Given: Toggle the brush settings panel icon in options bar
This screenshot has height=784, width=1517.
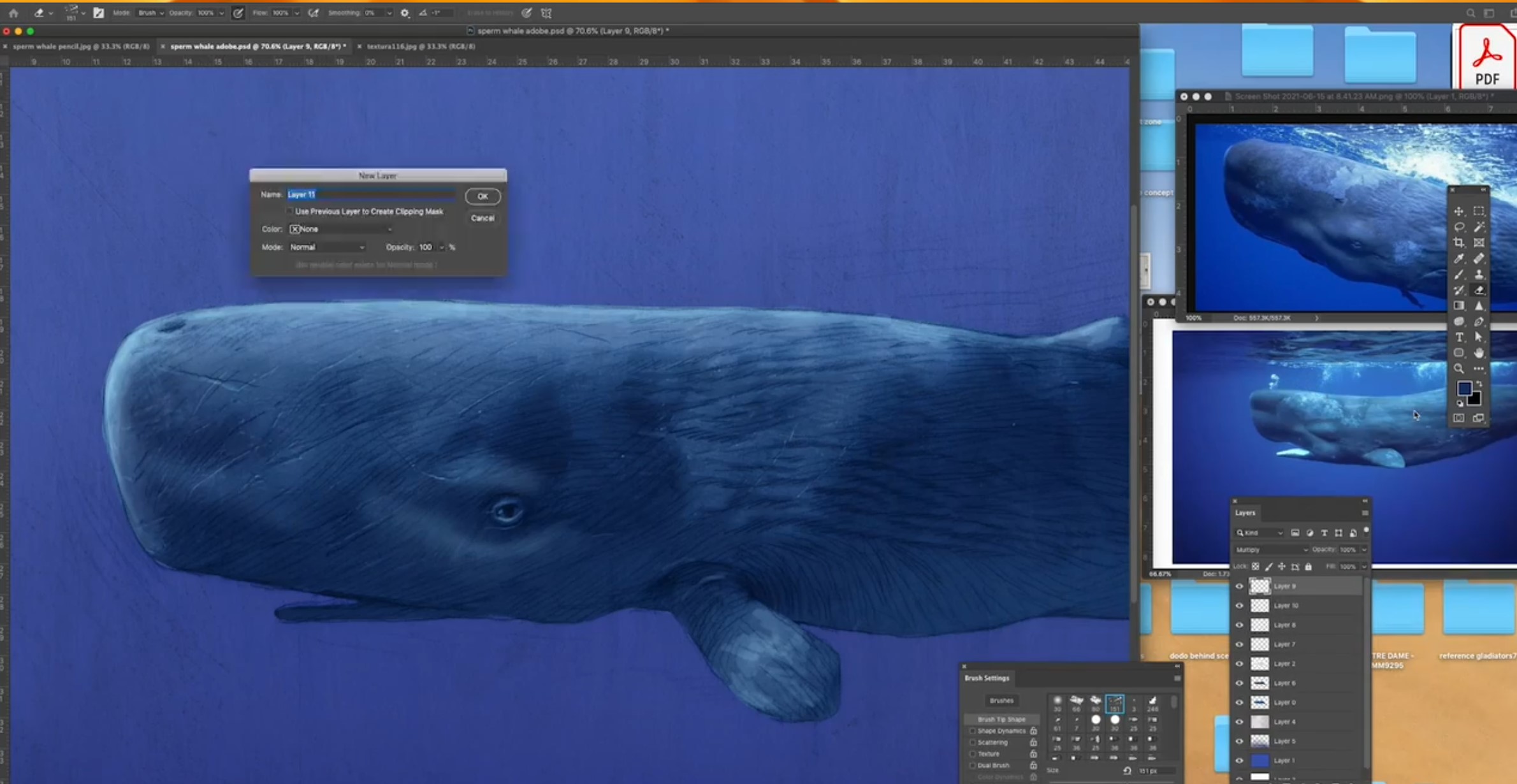Looking at the screenshot, I should tap(98, 13).
